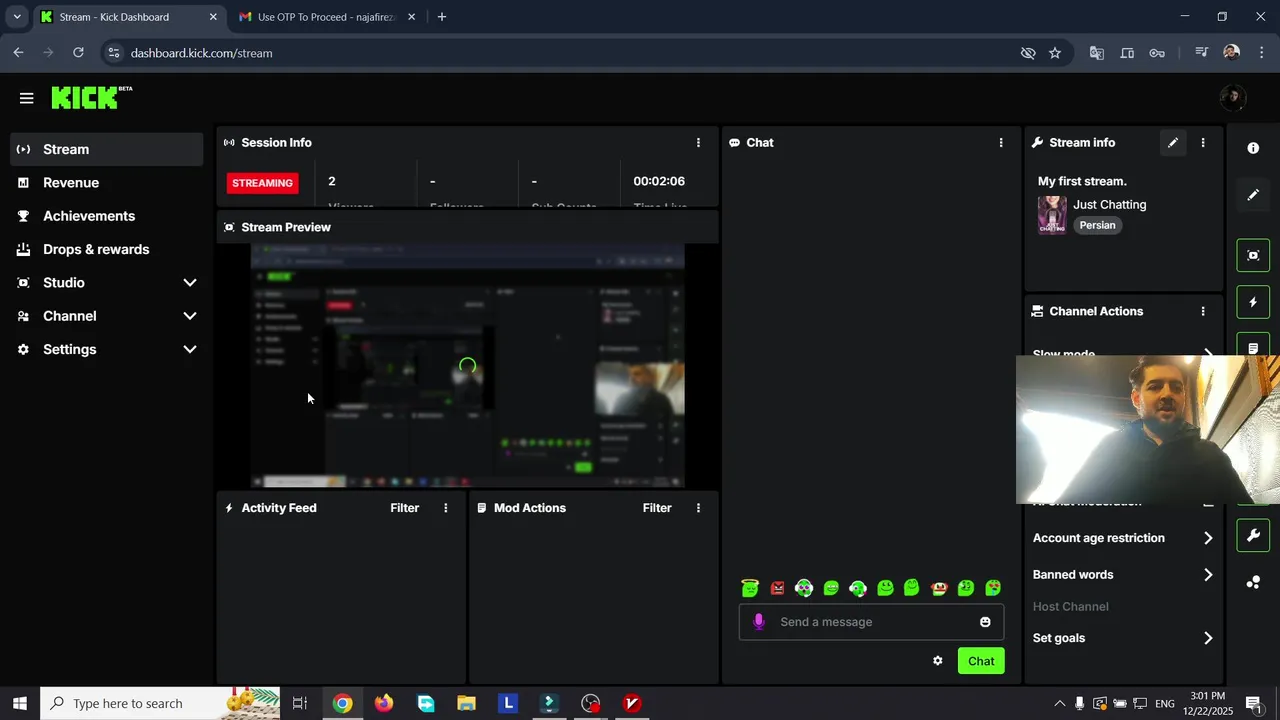This screenshot has height=720, width=1280.
Task: Open Windows notification center
Action: coord(1253,703)
